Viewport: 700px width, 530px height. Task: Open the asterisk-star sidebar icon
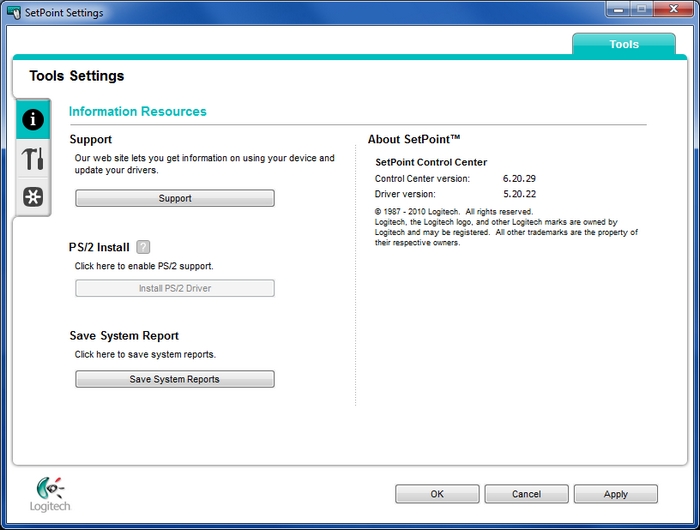pyautogui.click(x=33, y=196)
